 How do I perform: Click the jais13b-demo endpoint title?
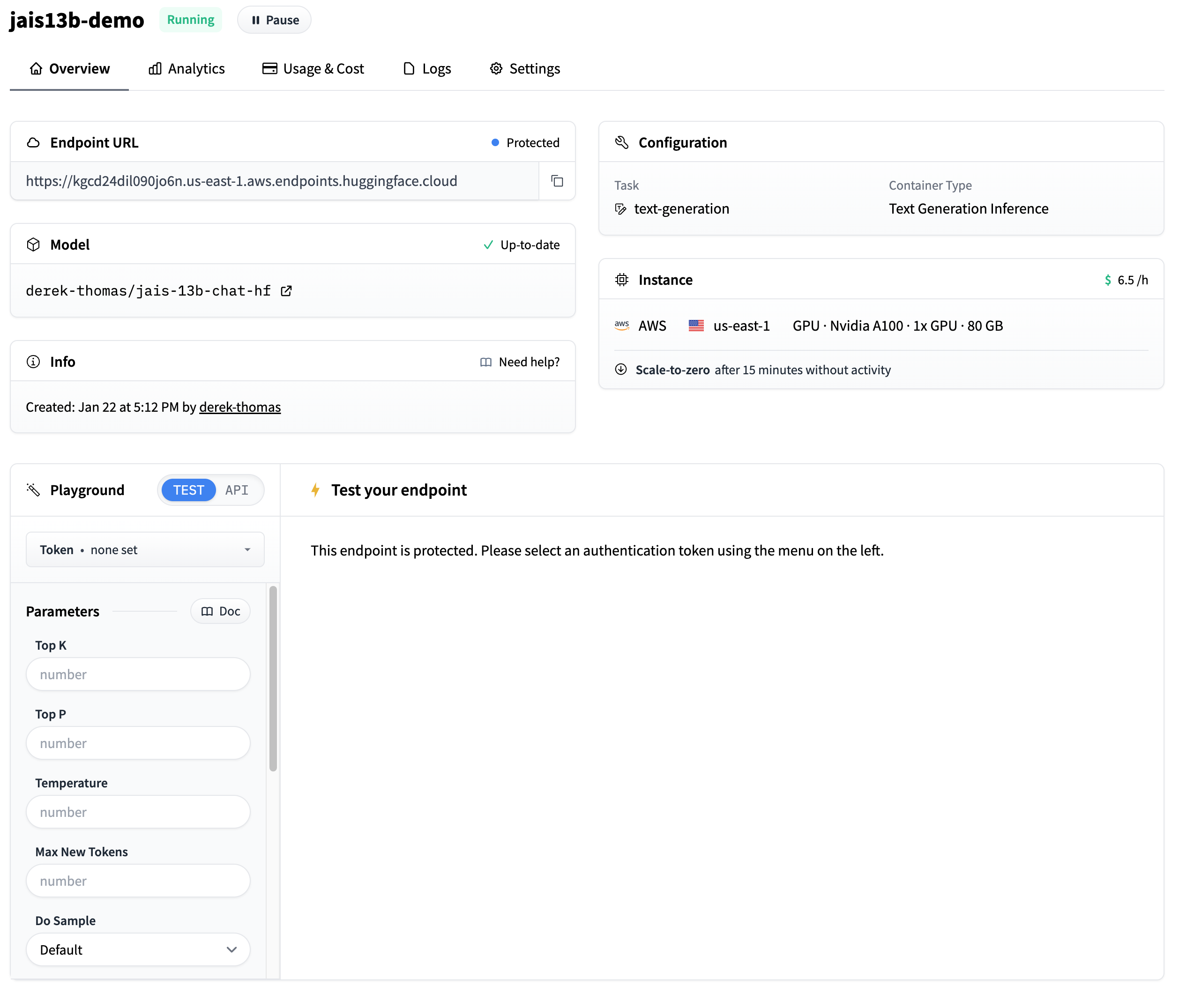tap(77, 21)
